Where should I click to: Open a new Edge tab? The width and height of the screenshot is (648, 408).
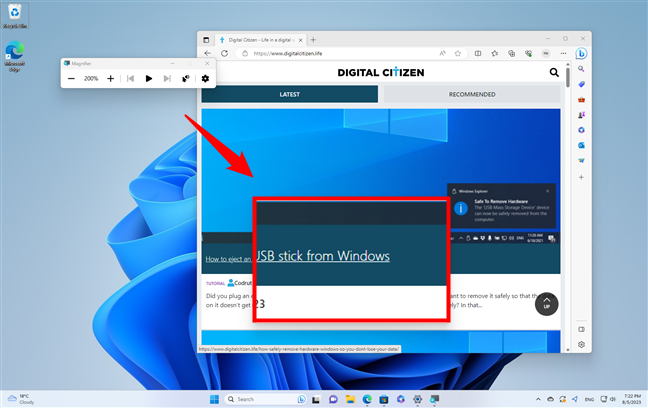[313, 40]
